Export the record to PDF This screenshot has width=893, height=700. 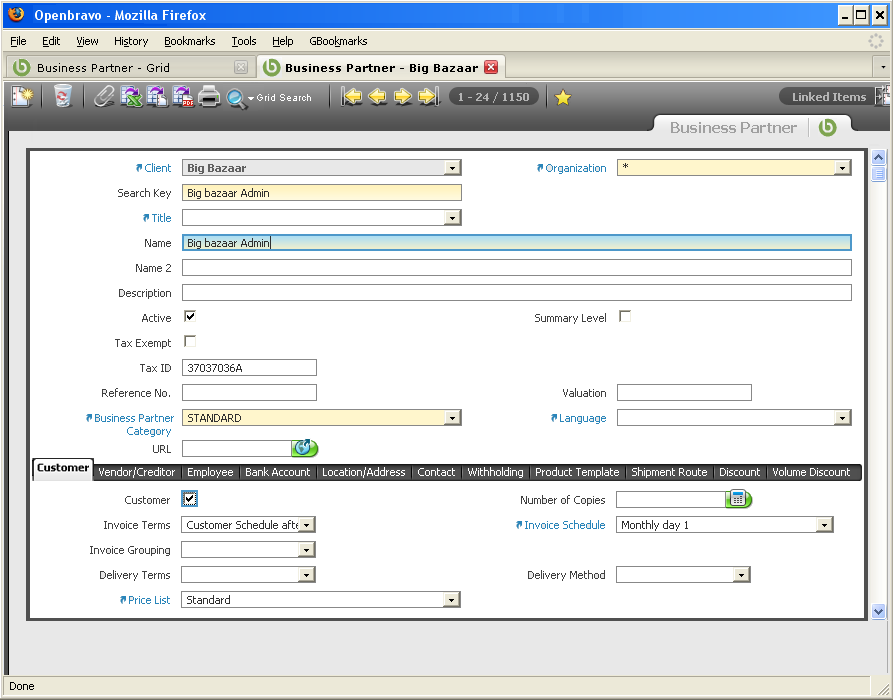pyautogui.click(x=183, y=97)
